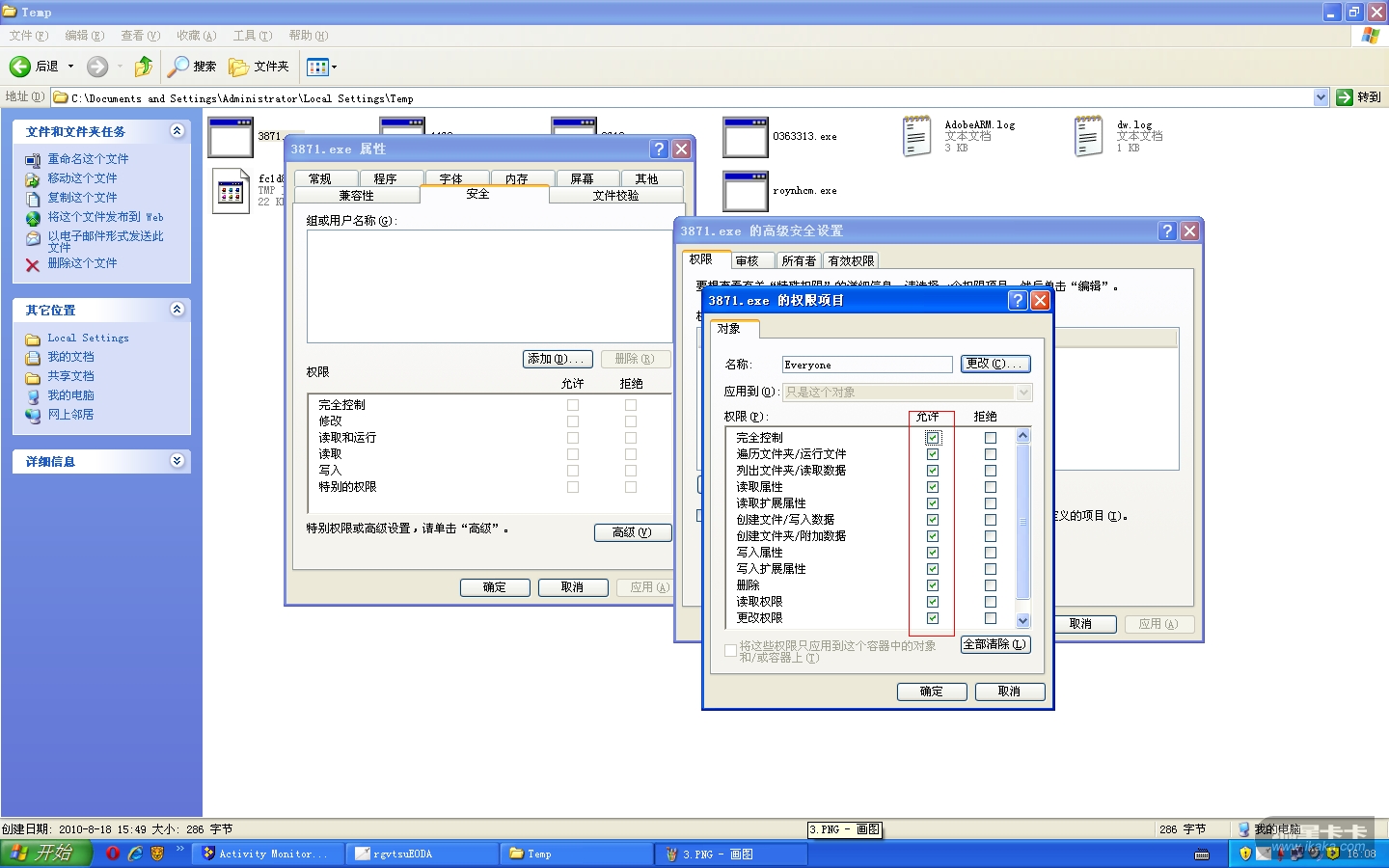Click the 移动这个文件 task icon
The width and height of the screenshot is (1389, 868).
click(33, 179)
